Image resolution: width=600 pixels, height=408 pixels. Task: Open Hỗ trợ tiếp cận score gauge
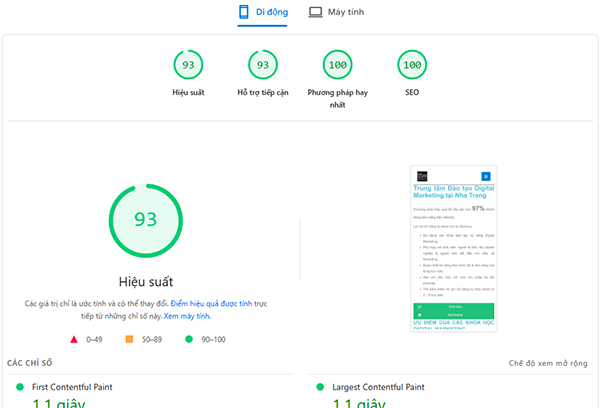263,65
